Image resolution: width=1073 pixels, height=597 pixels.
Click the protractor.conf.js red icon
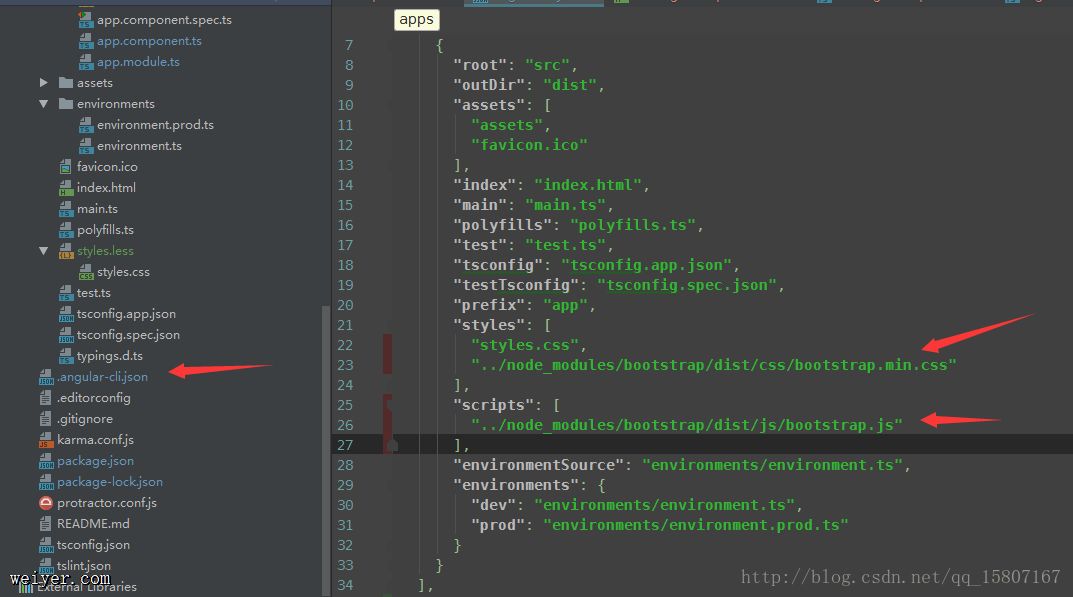pyautogui.click(x=46, y=503)
